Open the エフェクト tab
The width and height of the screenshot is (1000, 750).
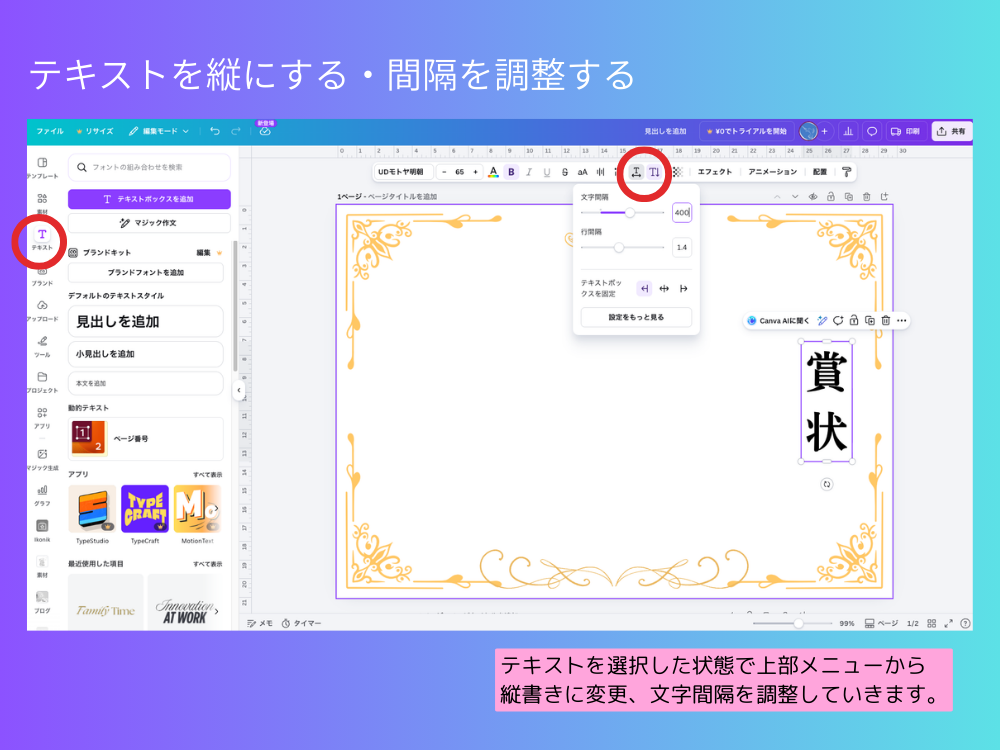coord(714,172)
